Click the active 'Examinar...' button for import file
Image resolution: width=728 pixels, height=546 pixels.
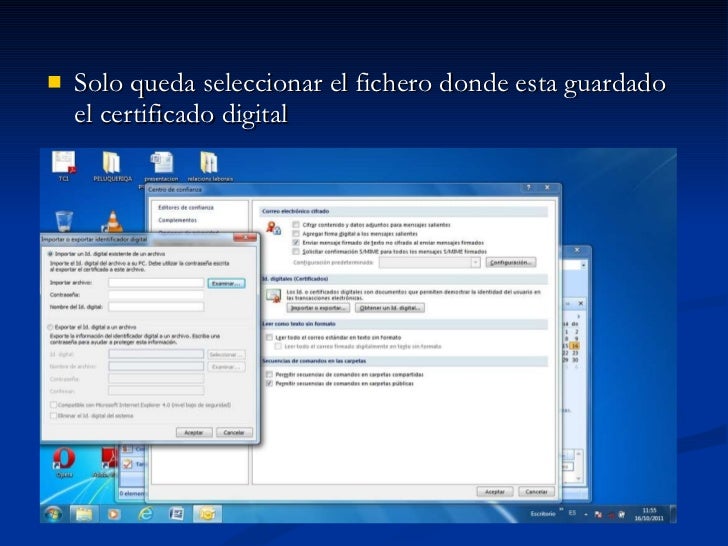(x=225, y=283)
